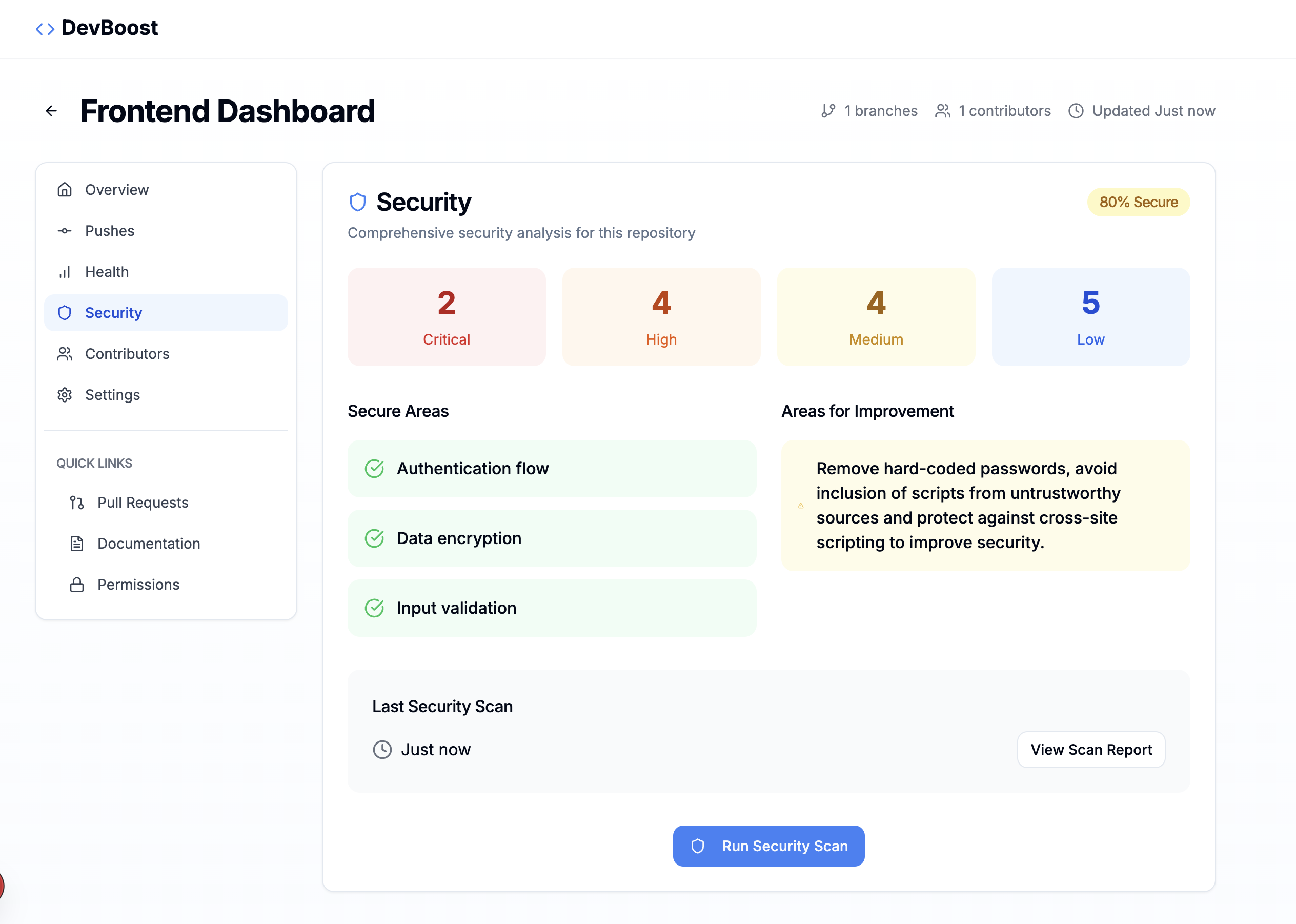Open the Documentation quick link
Image resolution: width=1296 pixels, height=924 pixels.
(x=149, y=544)
